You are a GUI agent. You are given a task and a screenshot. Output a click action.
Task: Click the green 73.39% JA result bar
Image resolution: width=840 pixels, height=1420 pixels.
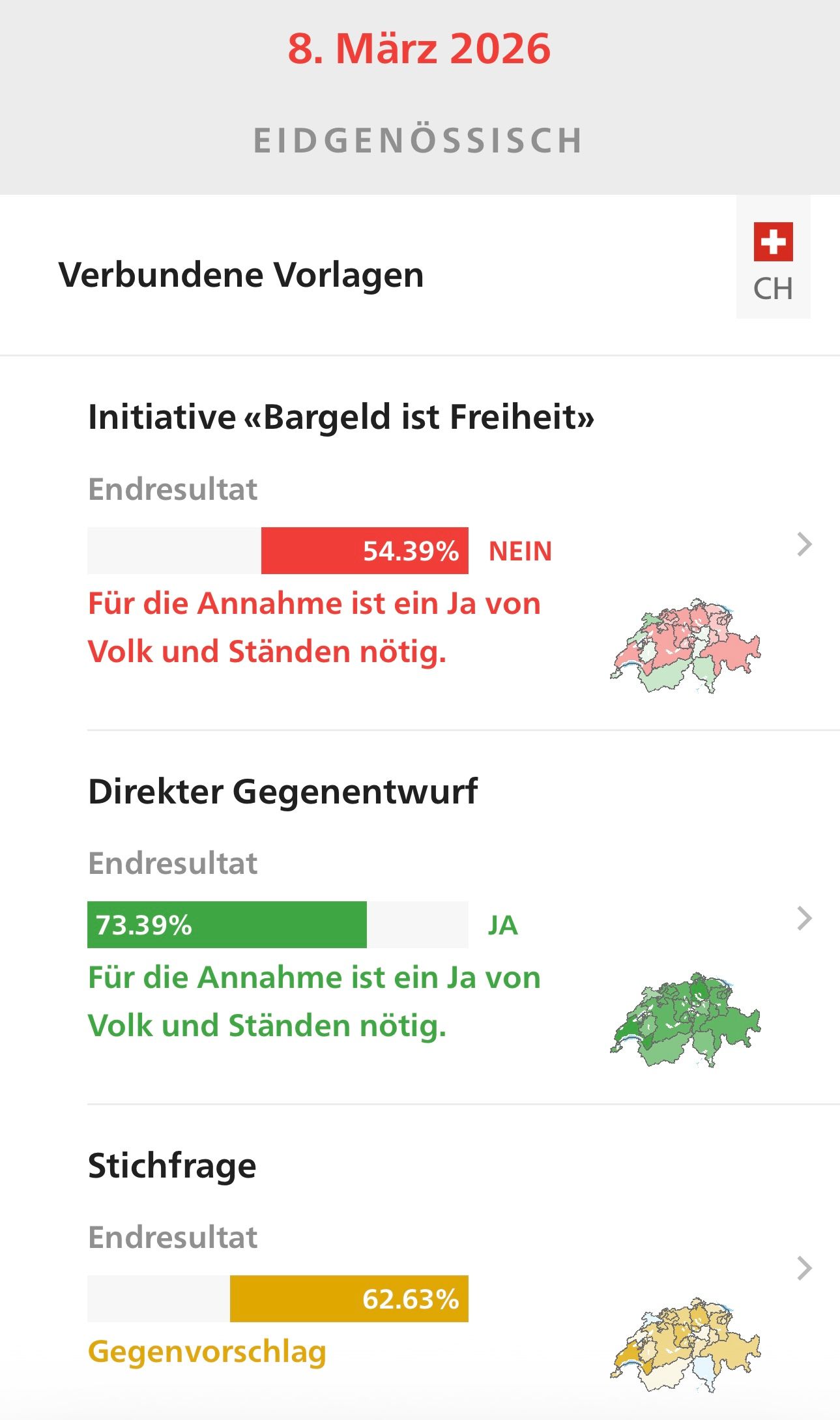pyautogui.click(x=227, y=925)
